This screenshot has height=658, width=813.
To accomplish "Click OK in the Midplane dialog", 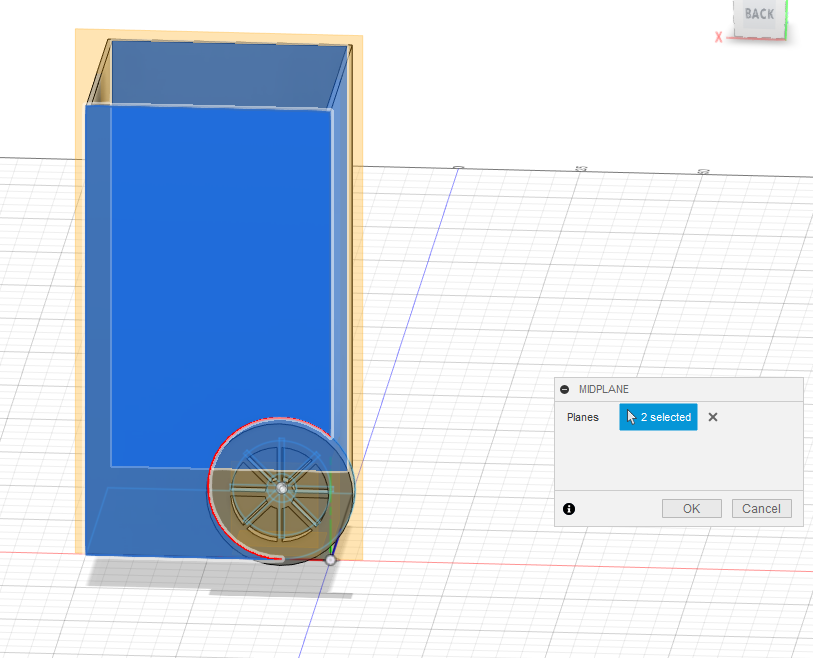I will (x=691, y=509).
